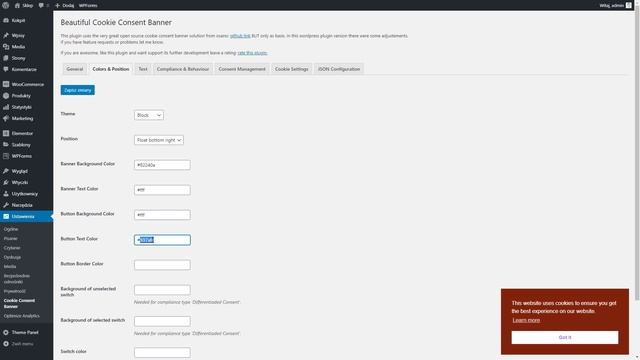Viewport: 640px width, 360px height.
Task: Collapse the sidebar with the Zwiń menu icon
Action: point(6,344)
